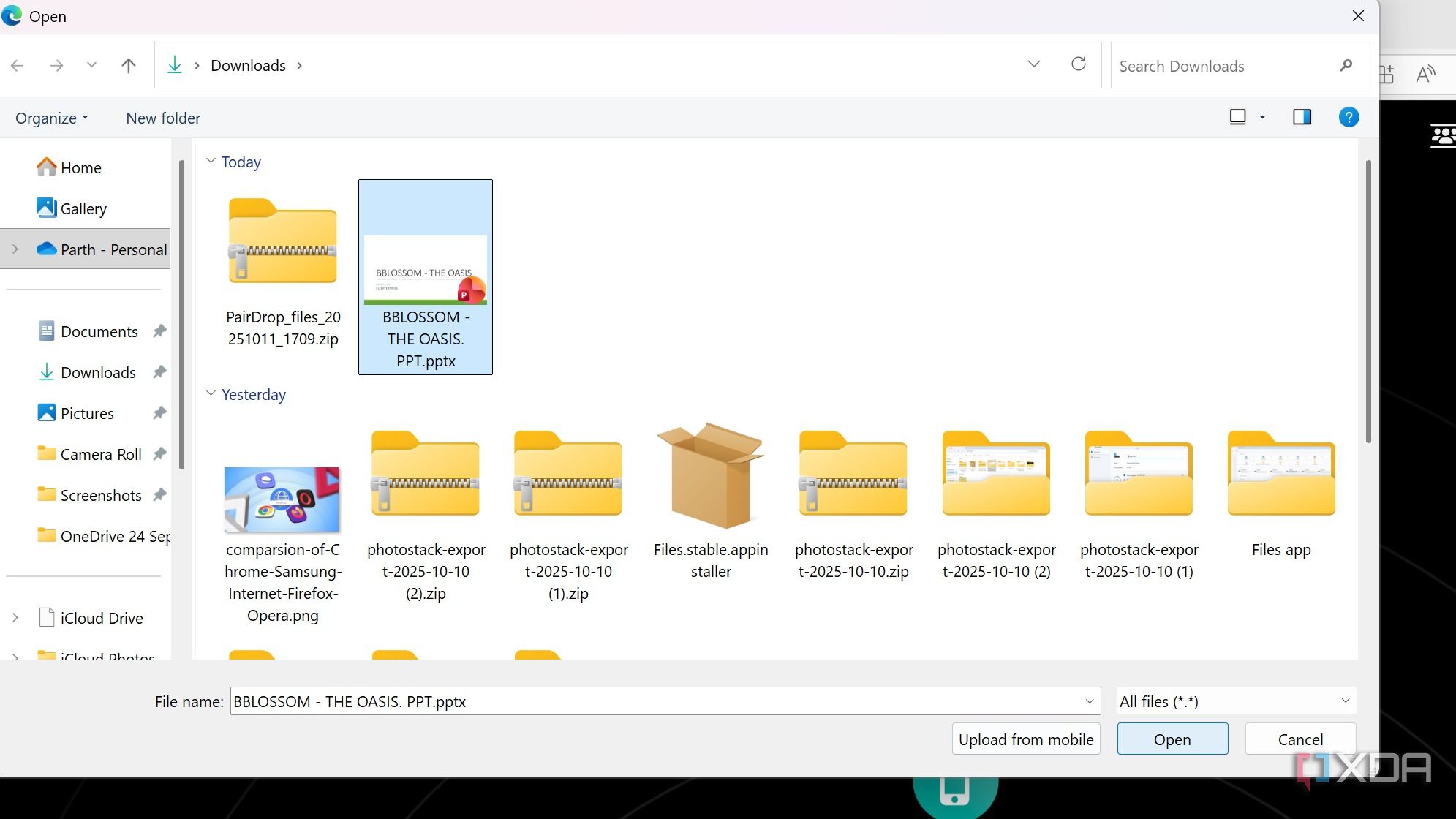Collapse the Today group
This screenshot has width=1456, height=819.
211,161
